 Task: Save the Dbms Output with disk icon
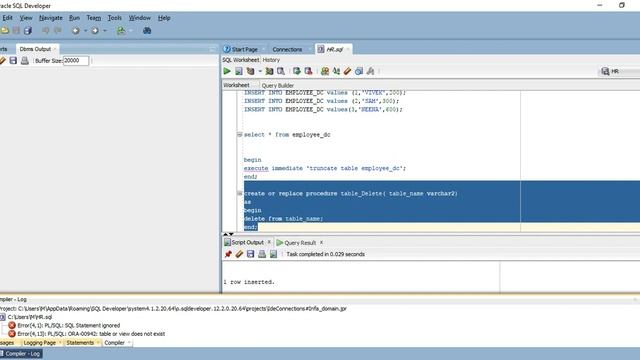click(x=13, y=61)
